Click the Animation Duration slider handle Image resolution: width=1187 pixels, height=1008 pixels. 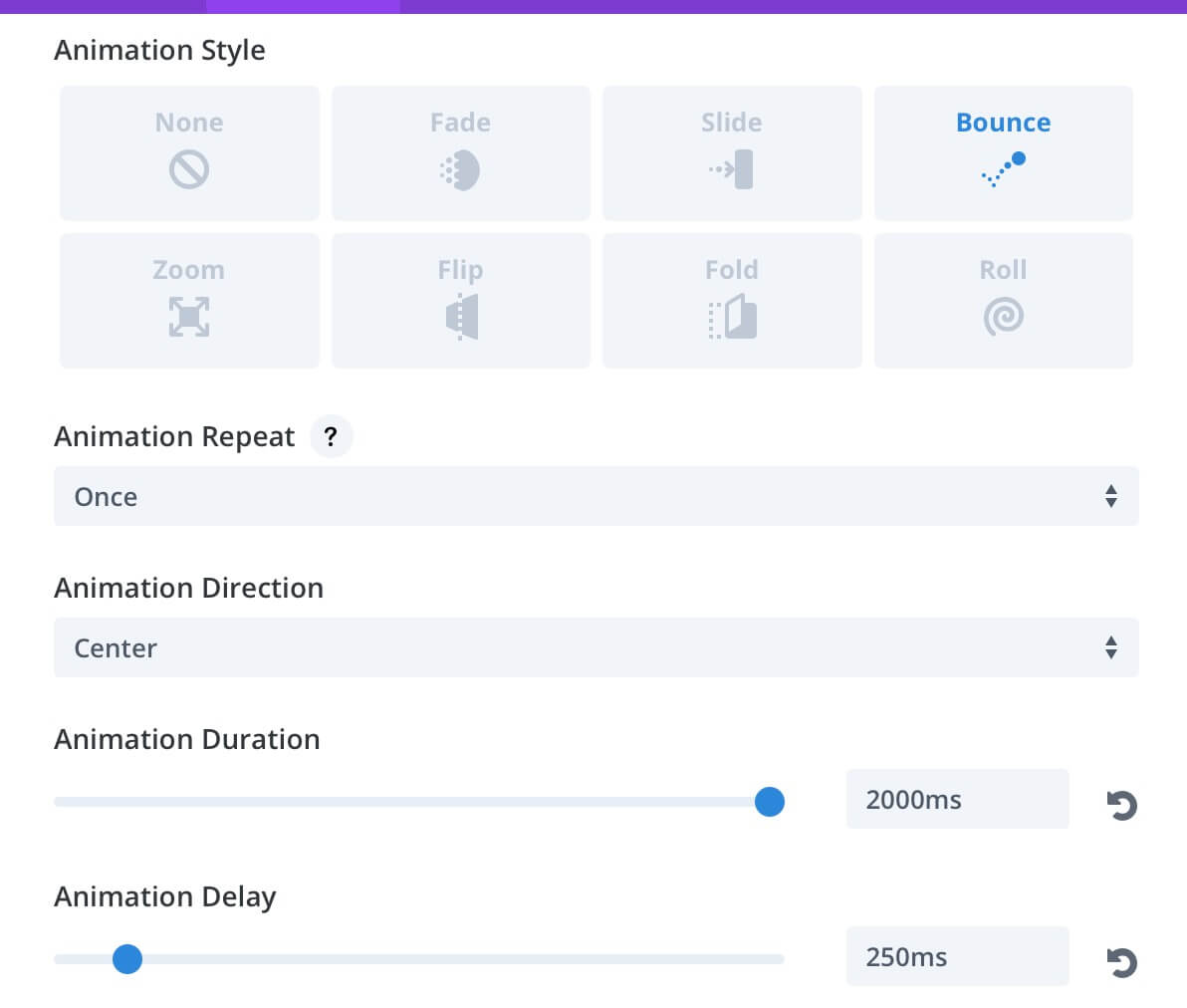[x=769, y=801]
